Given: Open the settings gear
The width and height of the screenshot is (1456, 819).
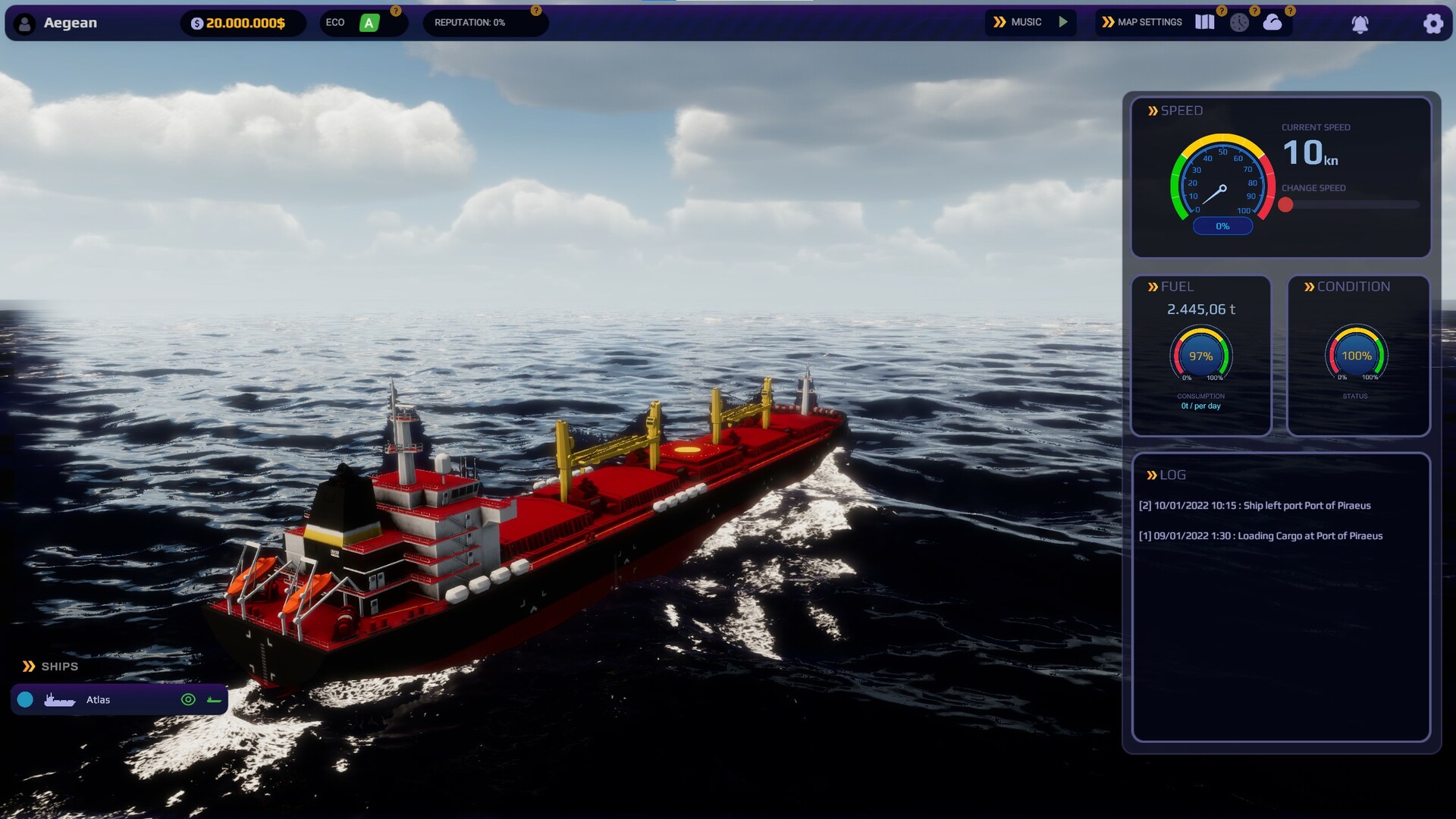Looking at the screenshot, I should pos(1433,24).
